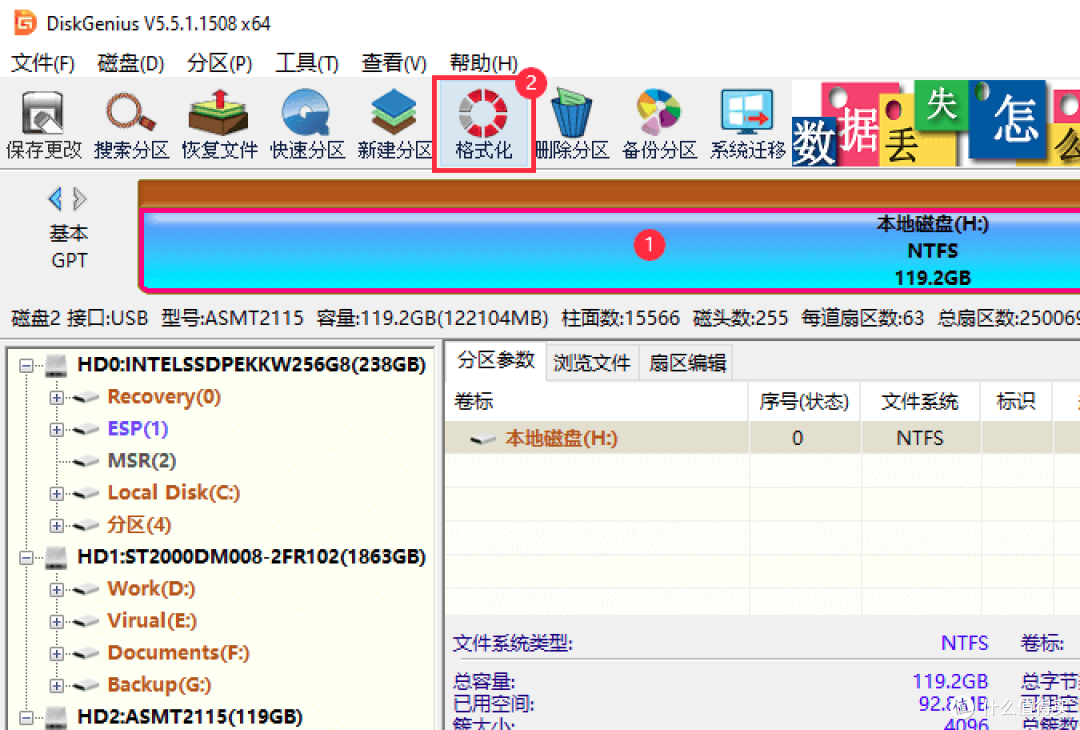The height and width of the screenshot is (730, 1080).
Task: Click the 柱面数:15566 disk info text
Action: pos(621,318)
